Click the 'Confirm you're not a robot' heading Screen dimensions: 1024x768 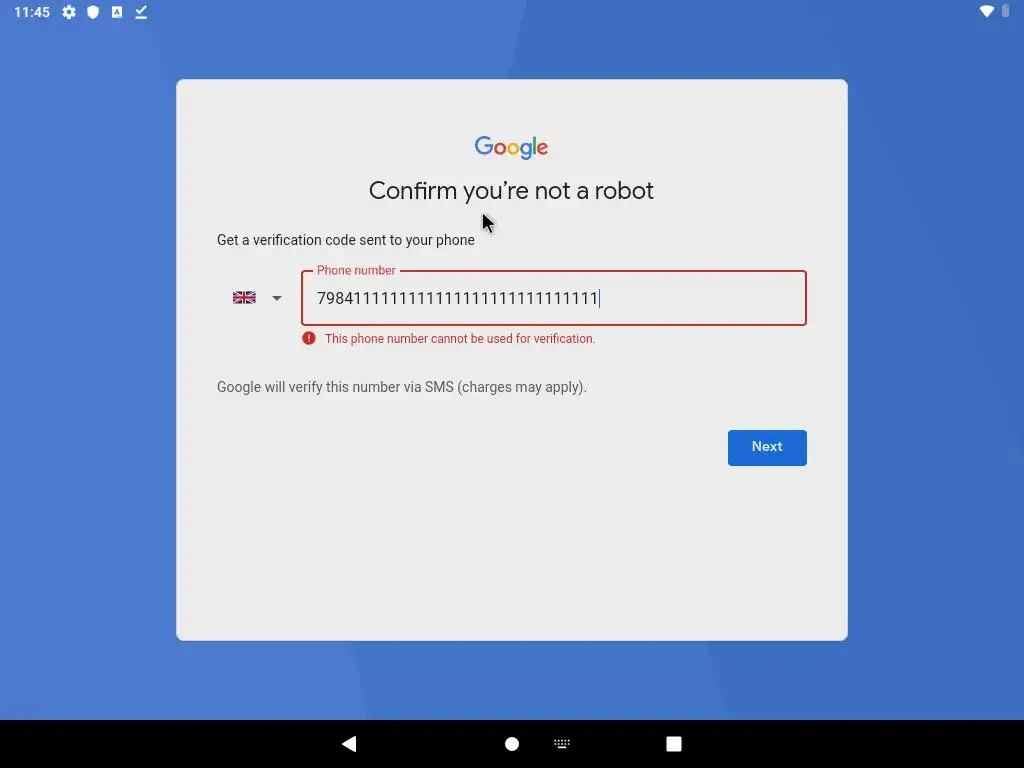[x=511, y=191]
